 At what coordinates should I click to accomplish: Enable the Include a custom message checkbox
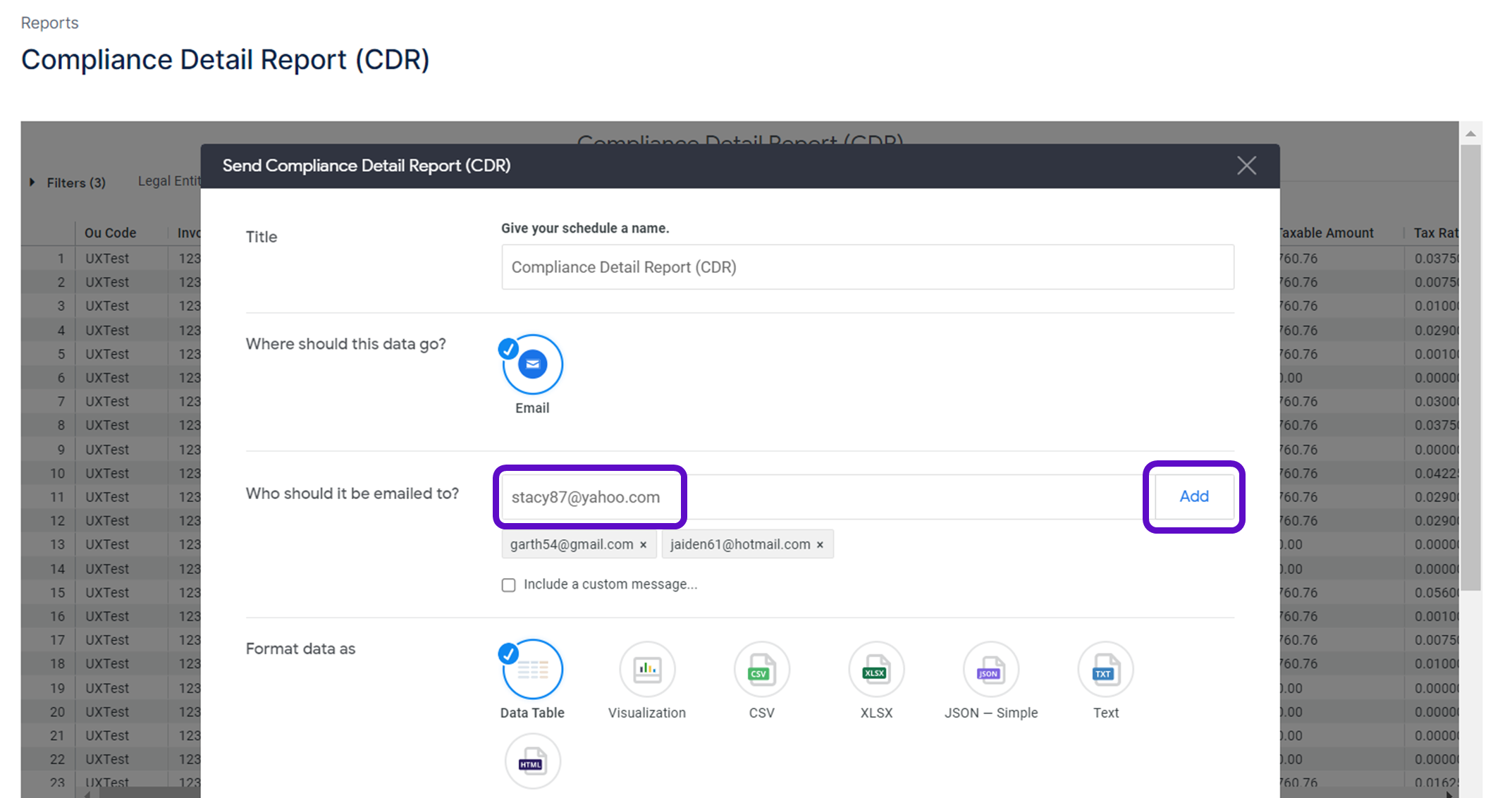(x=508, y=585)
